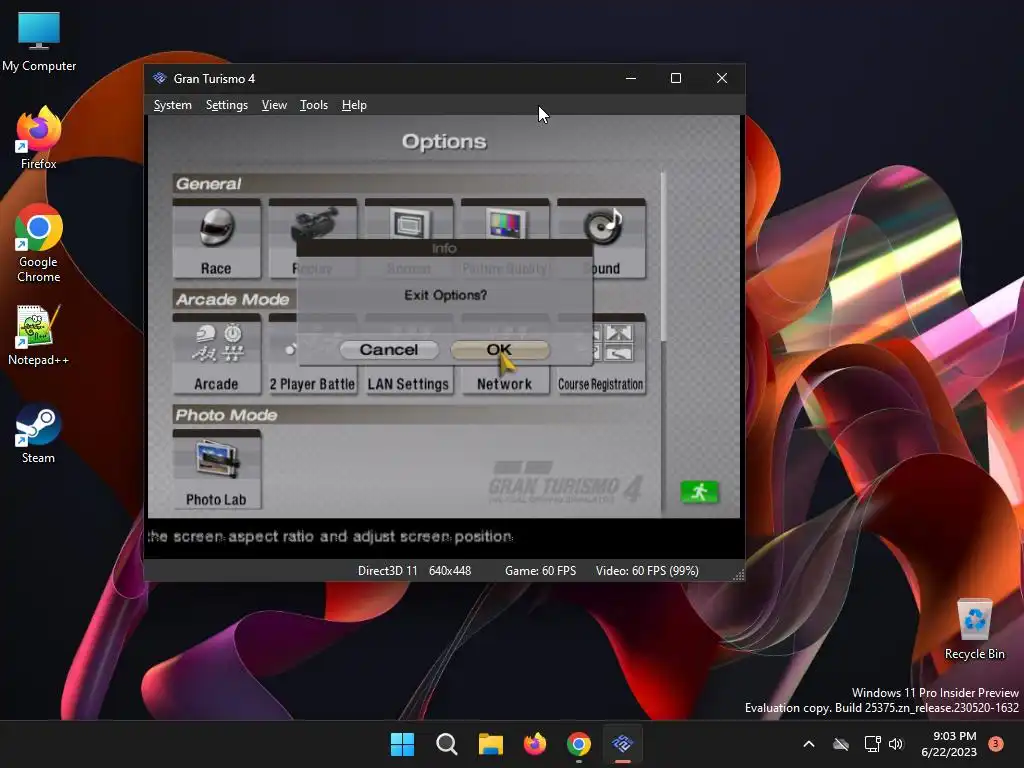Select the Race helmet option
Viewport: 1024px width, 768px height.
point(216,239)
